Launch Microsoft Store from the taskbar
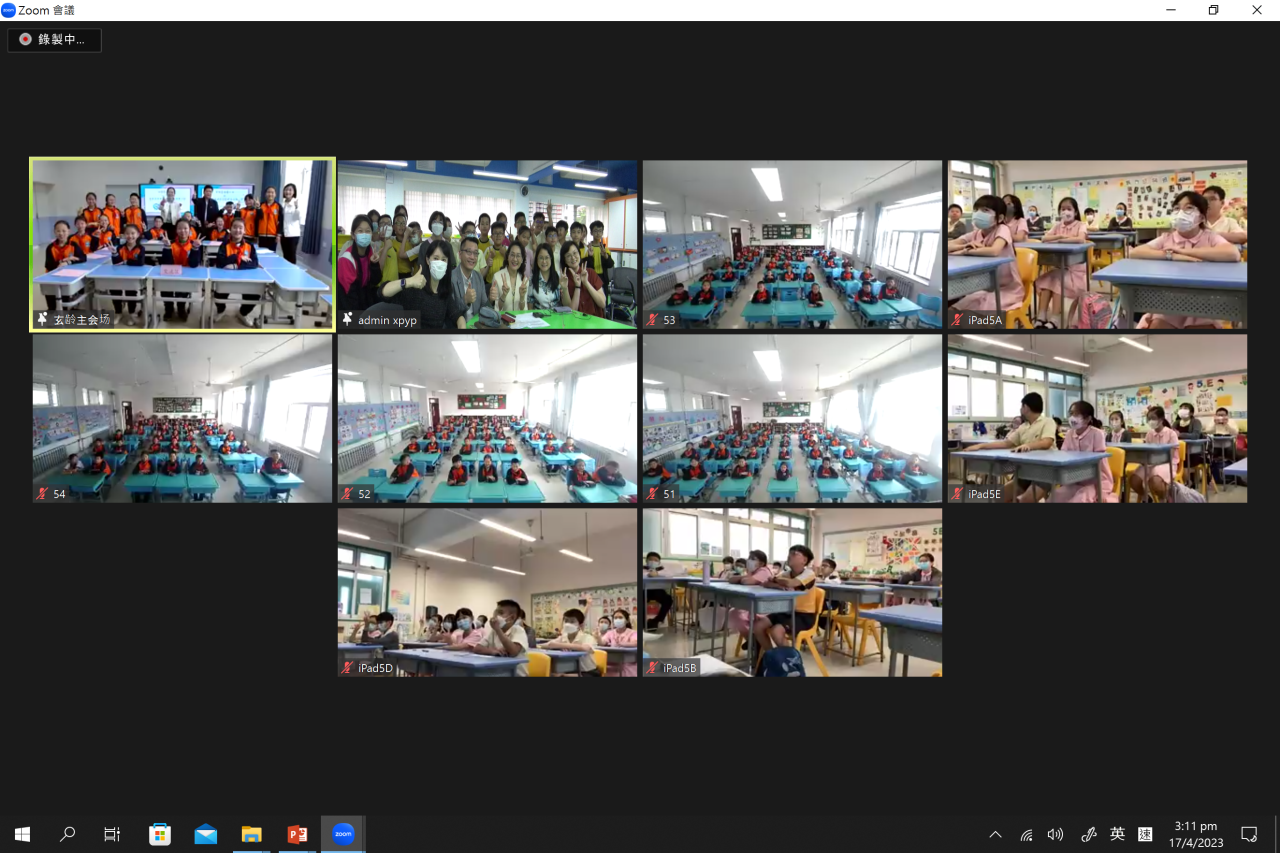The width and height of the screenshot is (1280, 853). pos(159,834)
